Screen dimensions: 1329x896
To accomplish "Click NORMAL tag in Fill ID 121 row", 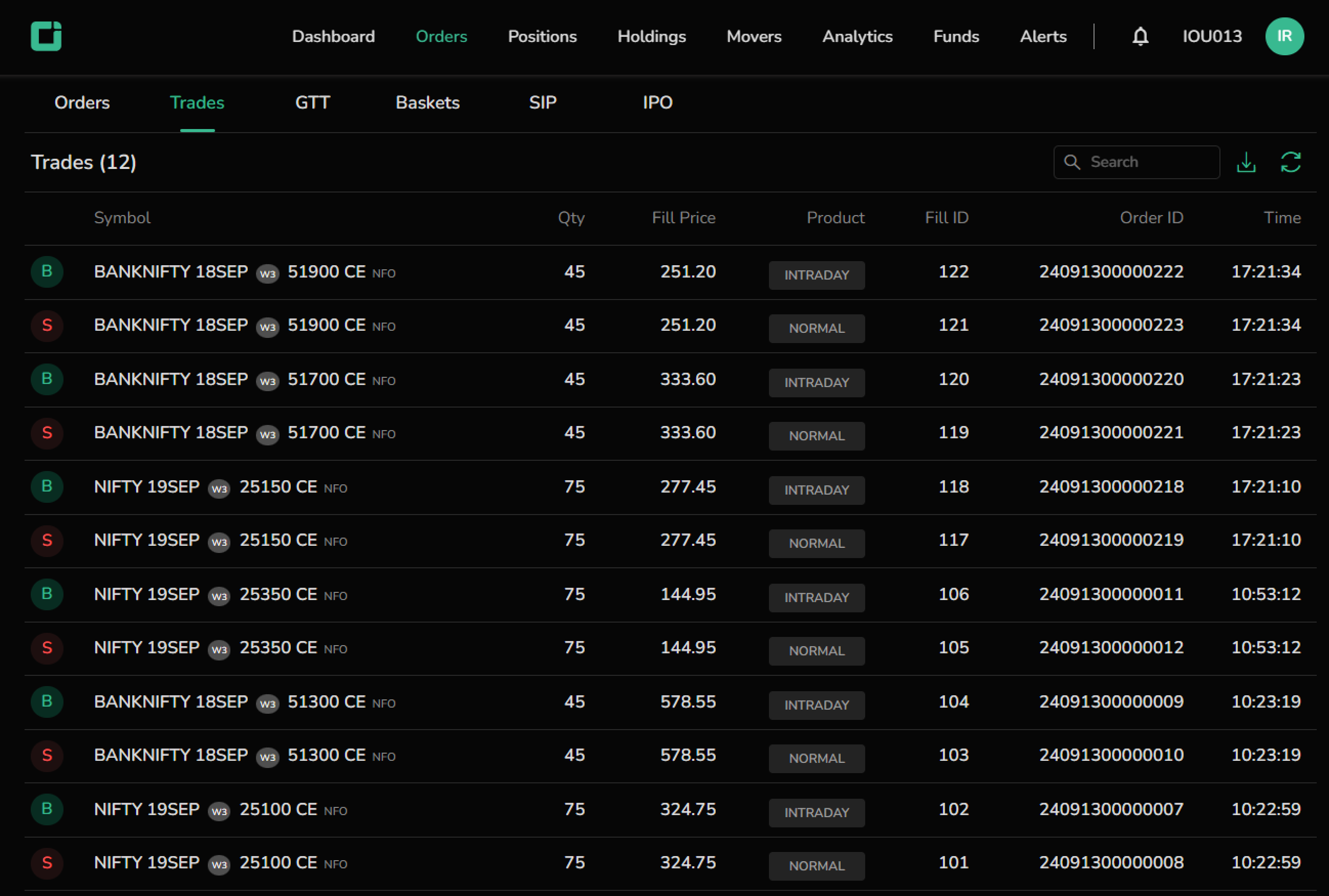I will point(817,329).
